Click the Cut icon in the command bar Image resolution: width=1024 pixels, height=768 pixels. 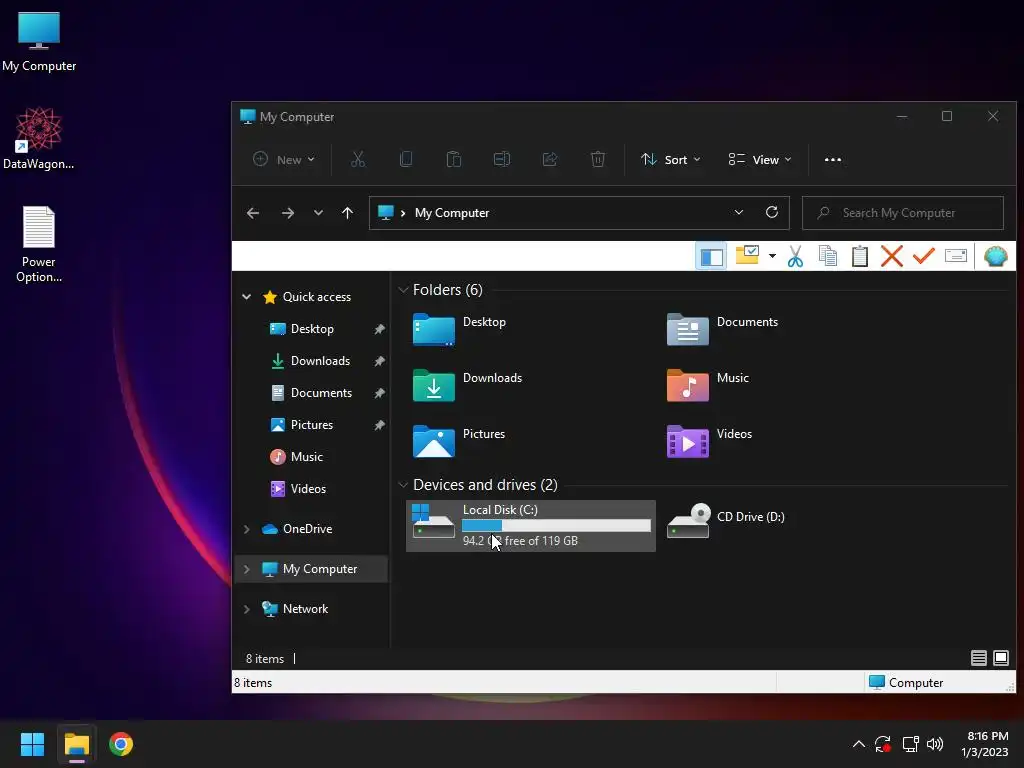[358, 159]
